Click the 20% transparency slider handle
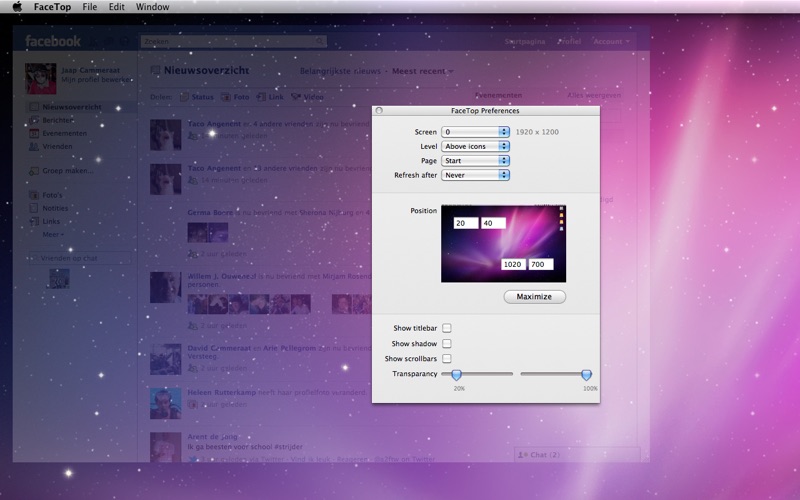 pyautogui.click(x=457, y=375)
